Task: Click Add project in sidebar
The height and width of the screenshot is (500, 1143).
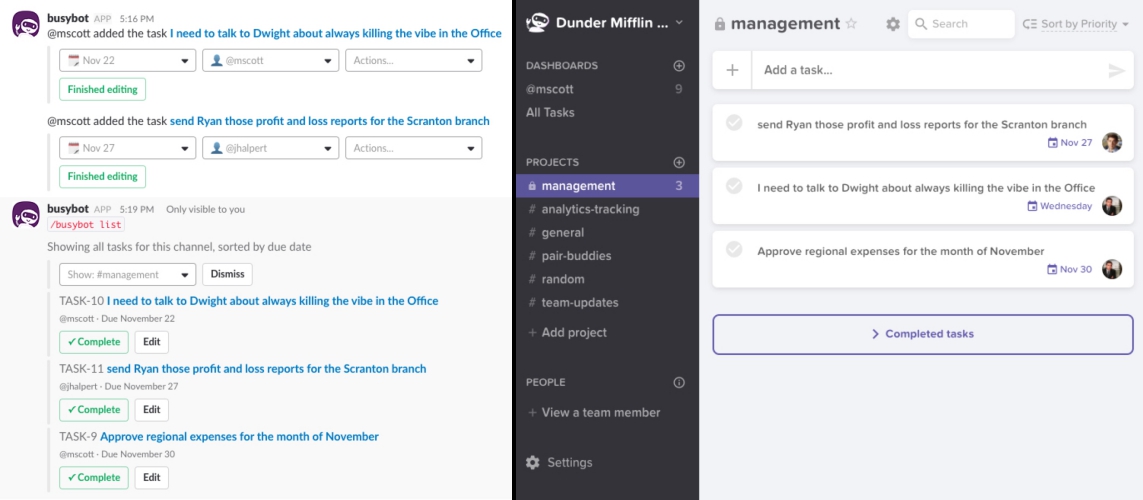Action: (x=567, y=332)
